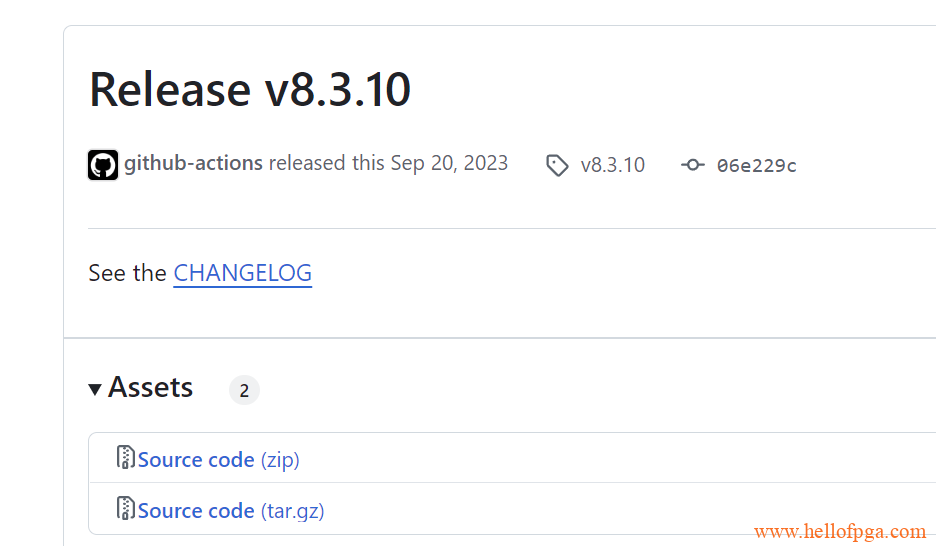Click the Assets heading text
This screenshot has width=936, height=546.
pyautogui.click(x=150, y=387)
